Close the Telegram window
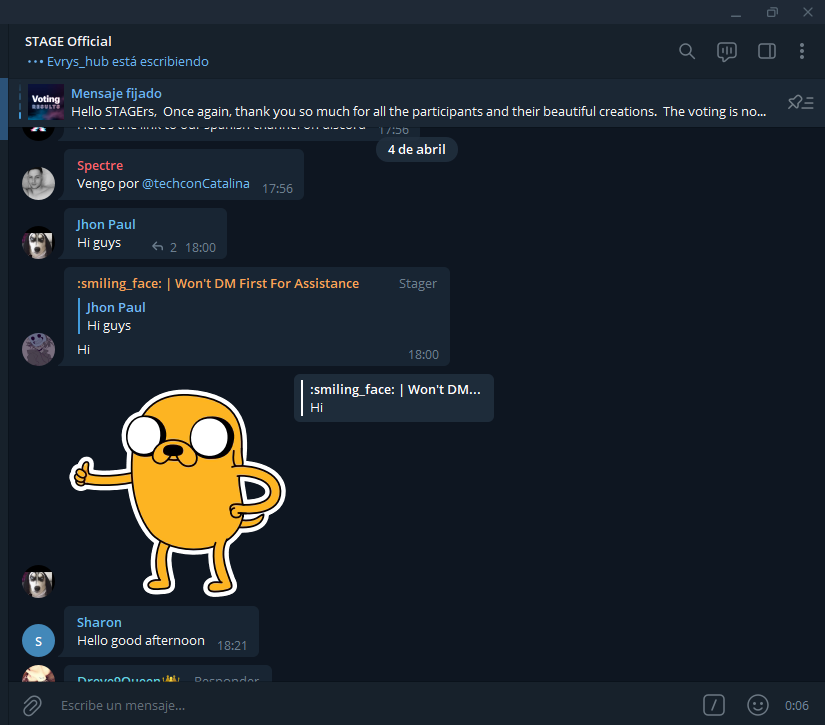This screenshot has height=725, width=825. coord(808,12)
